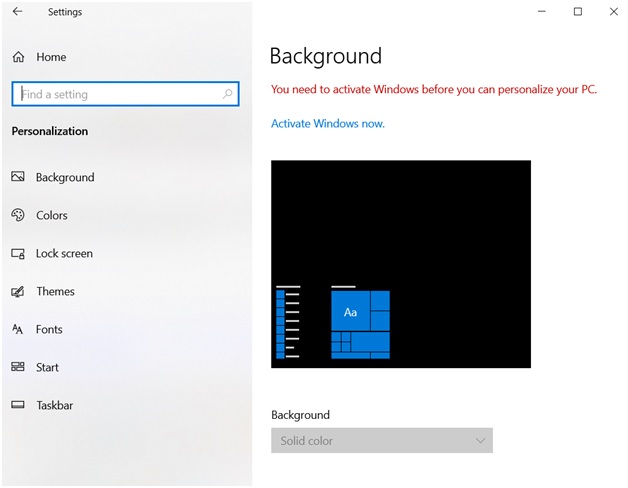Click the Themes brush icon

18,291
